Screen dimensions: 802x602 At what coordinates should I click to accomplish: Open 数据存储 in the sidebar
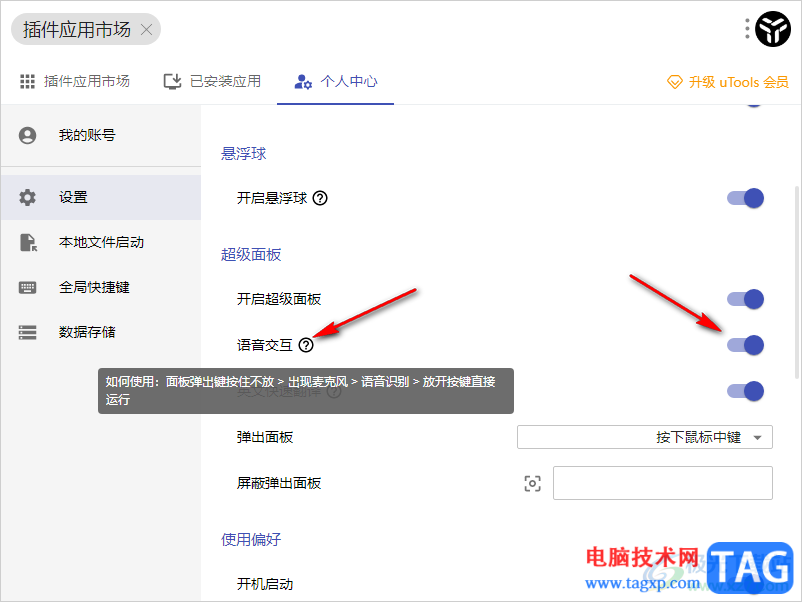pyautogui.click(x=101, y=332)
